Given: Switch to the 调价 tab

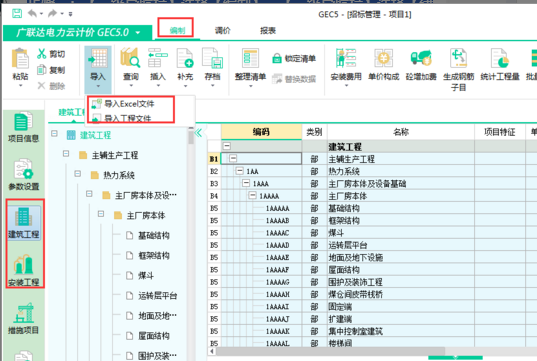Looking at the screenshot, I should coord(222,31).
